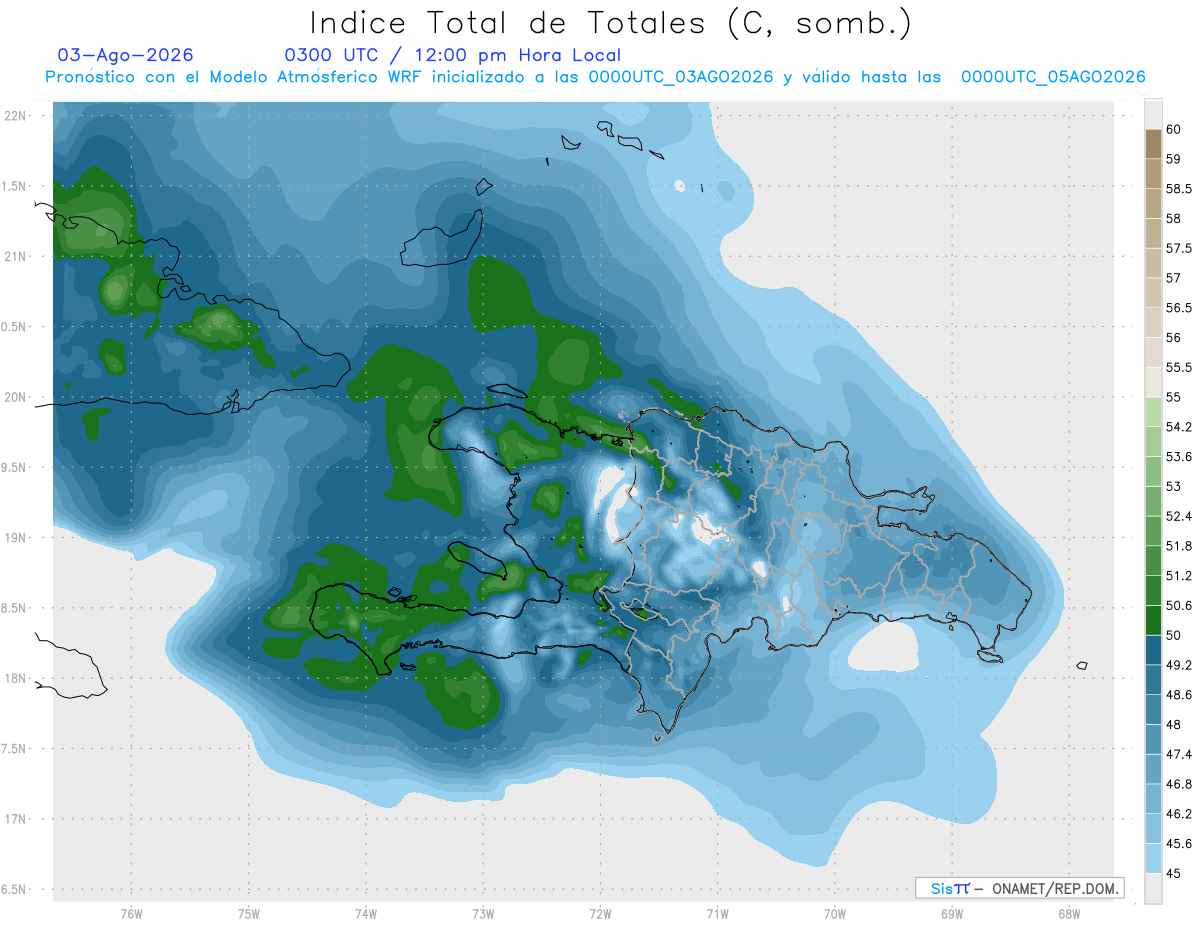Click the '72W' longitude label

pos(600,913)
